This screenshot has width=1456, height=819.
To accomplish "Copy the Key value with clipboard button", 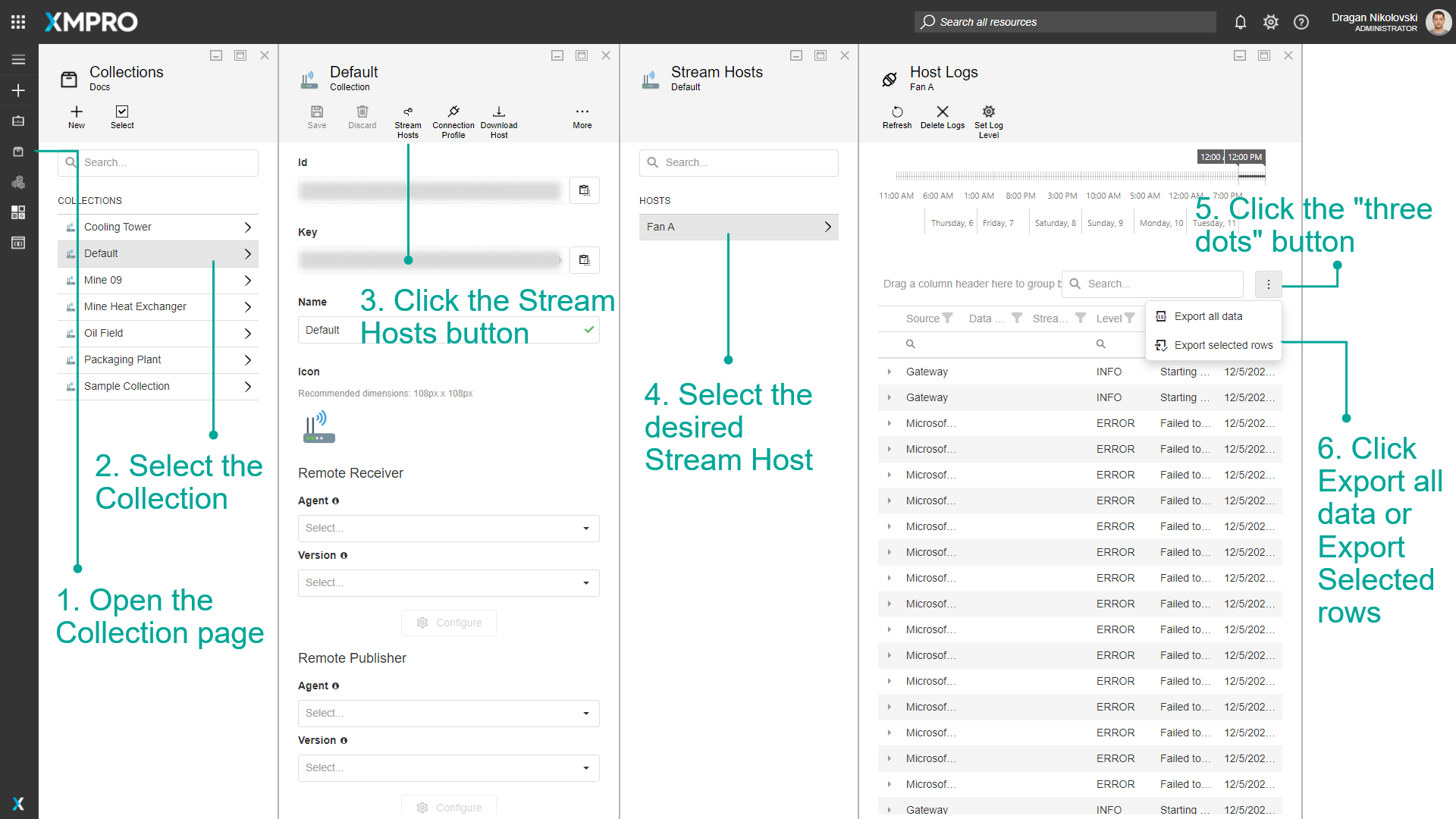I will tap(585, 260).
